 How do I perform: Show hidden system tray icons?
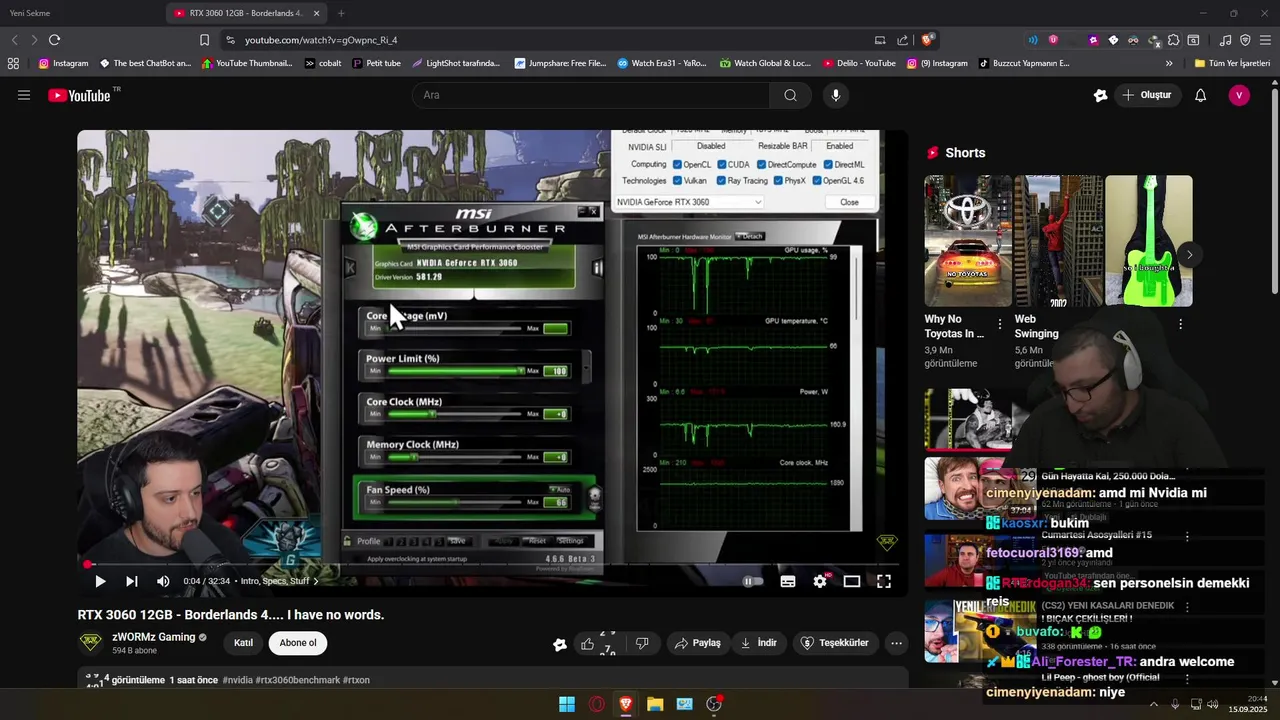click(1153, 704)
